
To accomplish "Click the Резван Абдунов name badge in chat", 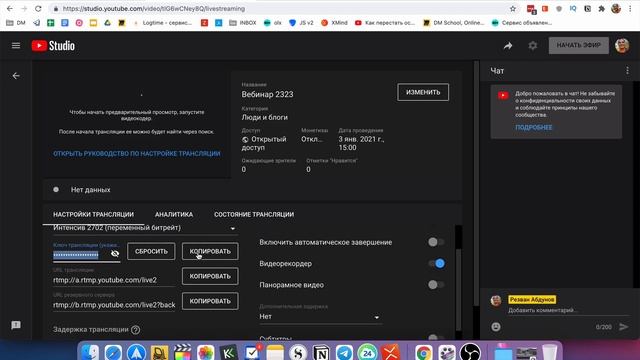I will pyautogui.click(x=532, y=300).
